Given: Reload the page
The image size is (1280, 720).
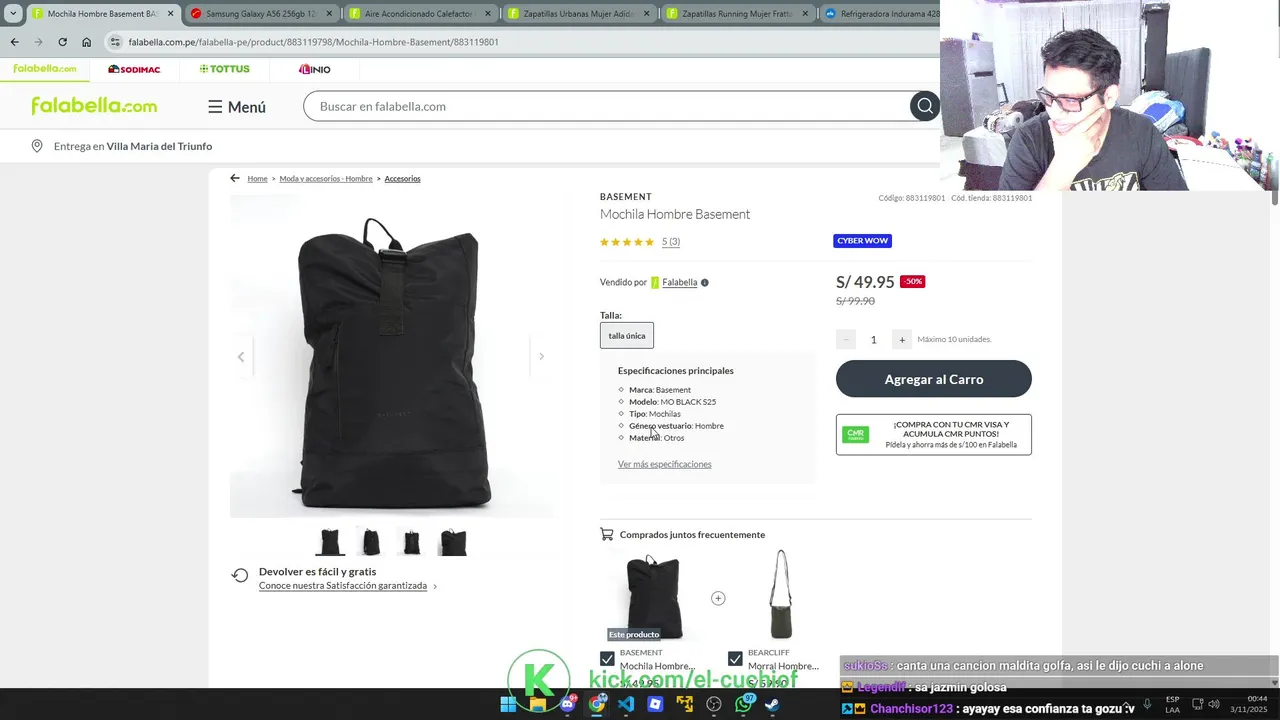Looking at the screenshot, I should pyautogui.click(x=62, y=42).
